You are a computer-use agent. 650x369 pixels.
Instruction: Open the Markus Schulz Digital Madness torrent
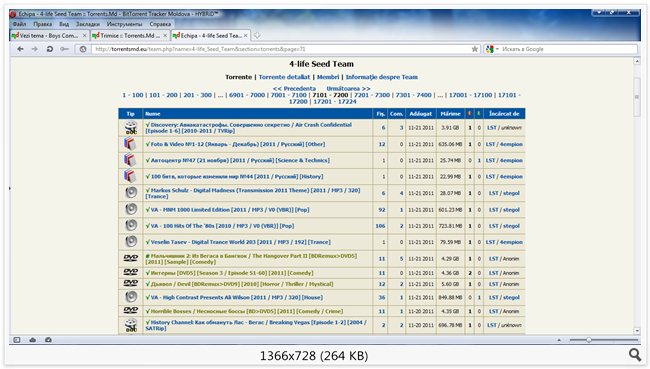(253, 193)
